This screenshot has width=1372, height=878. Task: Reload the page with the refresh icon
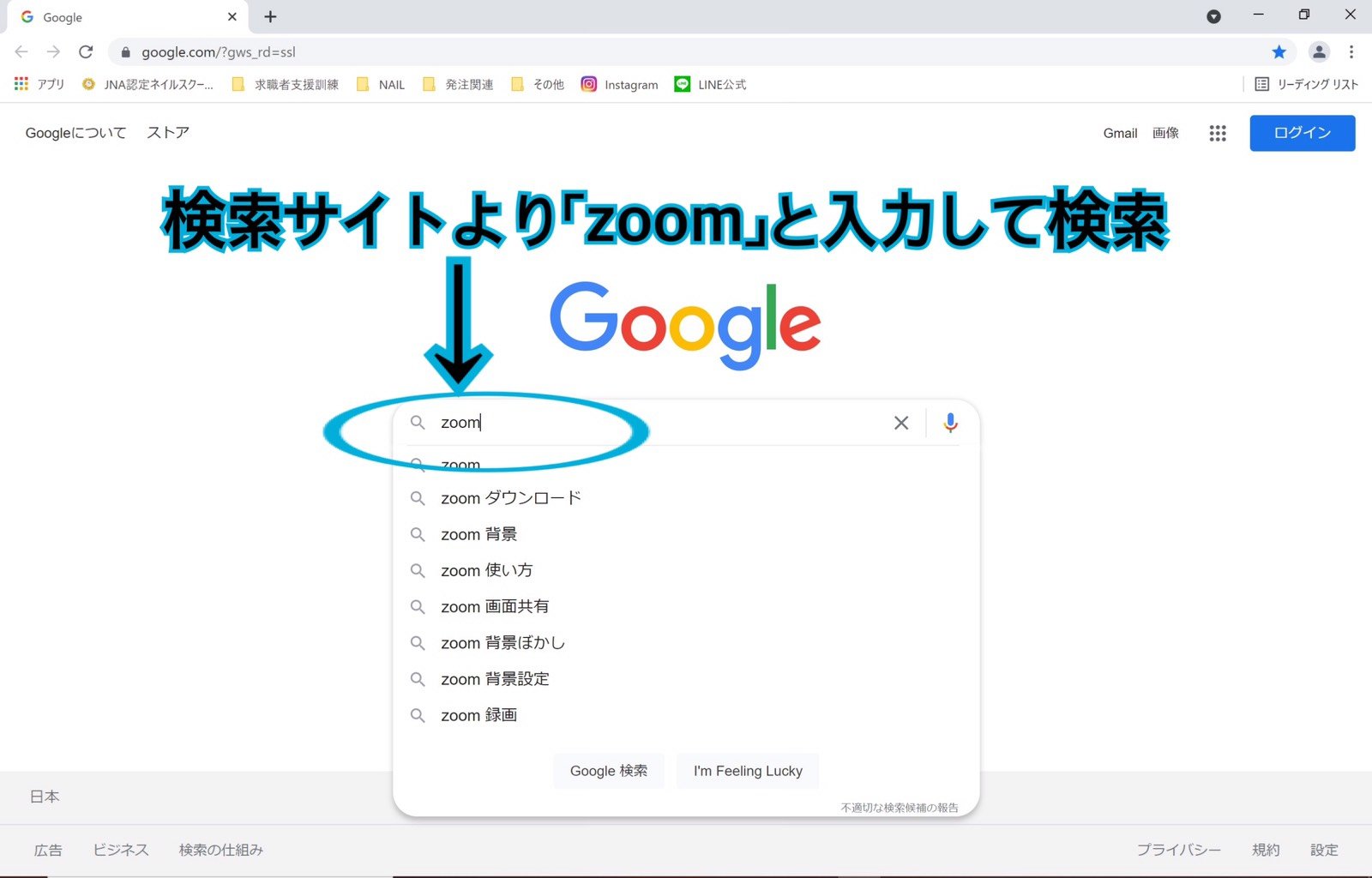point(86,52)
